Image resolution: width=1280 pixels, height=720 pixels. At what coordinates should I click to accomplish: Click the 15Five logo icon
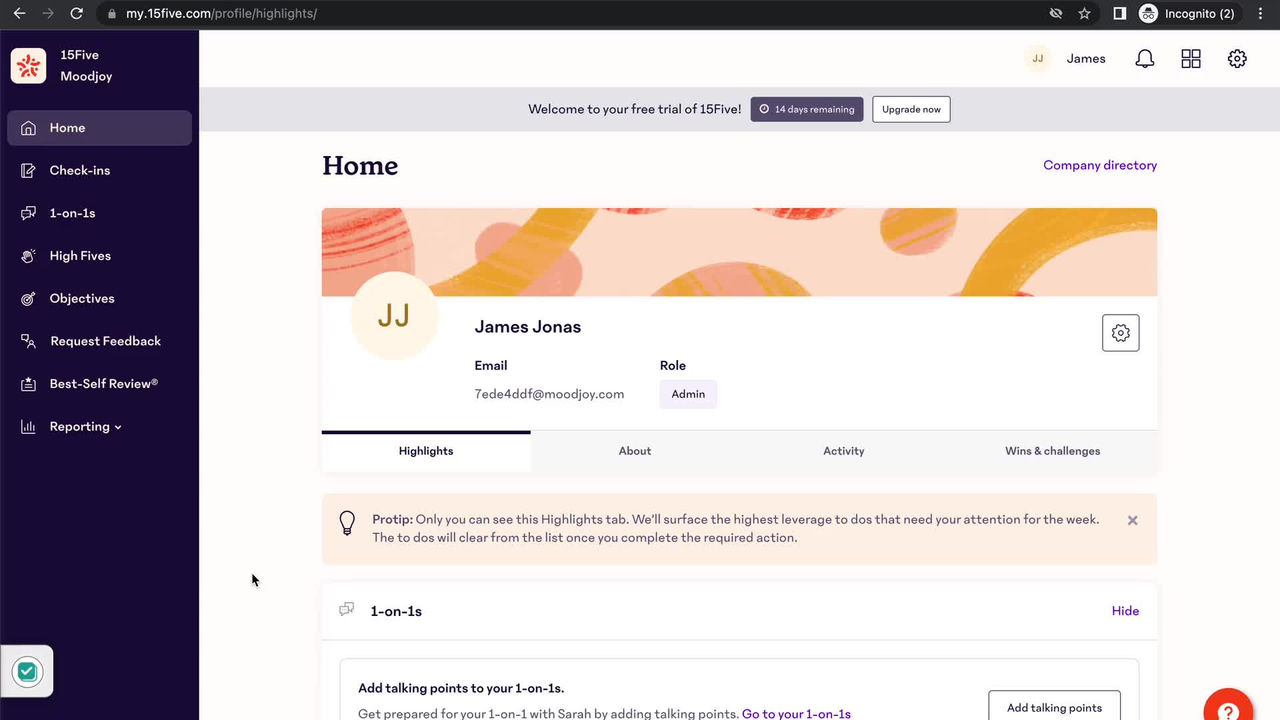28,66
